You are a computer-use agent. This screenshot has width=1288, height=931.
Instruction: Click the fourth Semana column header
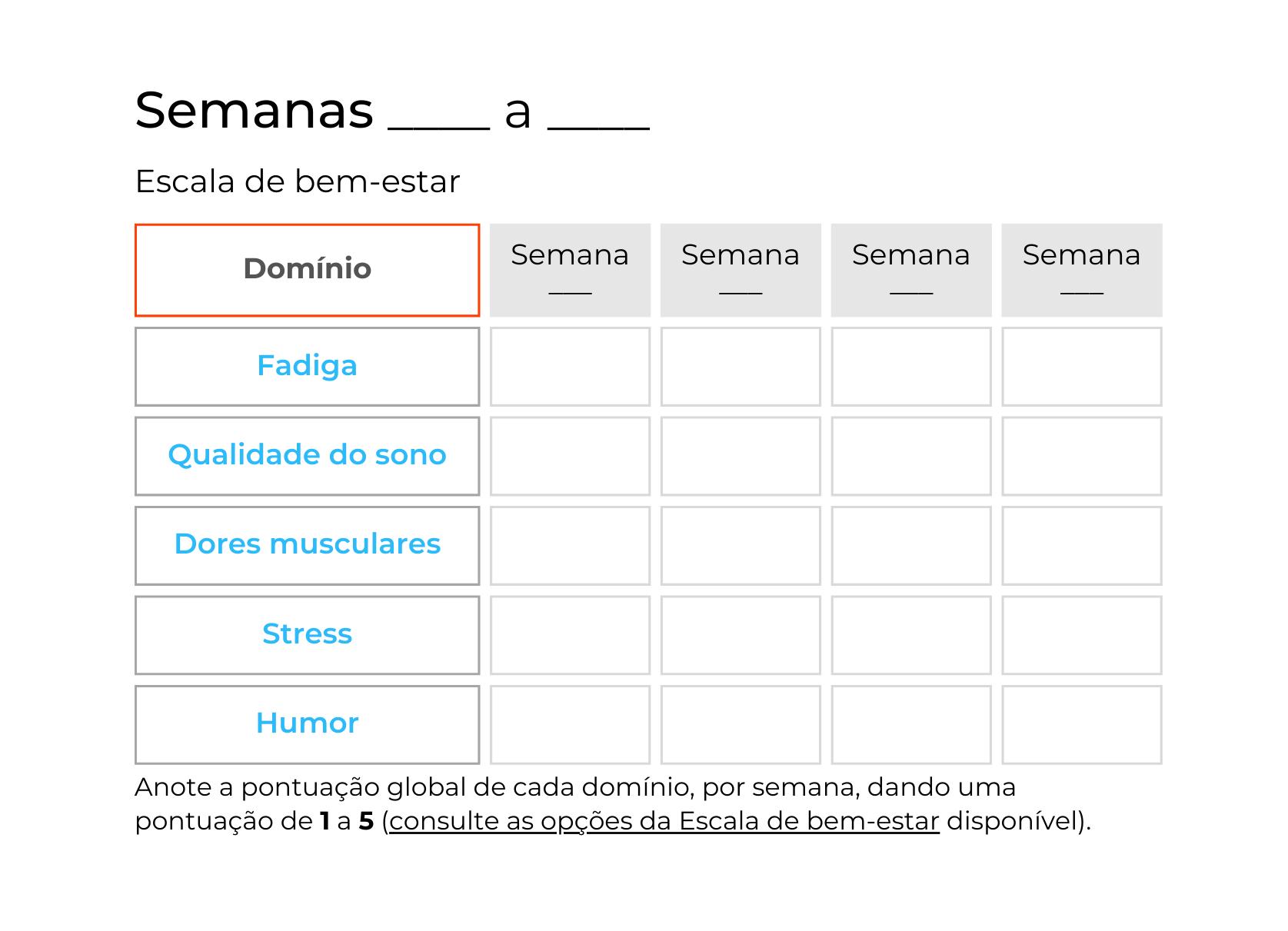(x=1081, y=270)
